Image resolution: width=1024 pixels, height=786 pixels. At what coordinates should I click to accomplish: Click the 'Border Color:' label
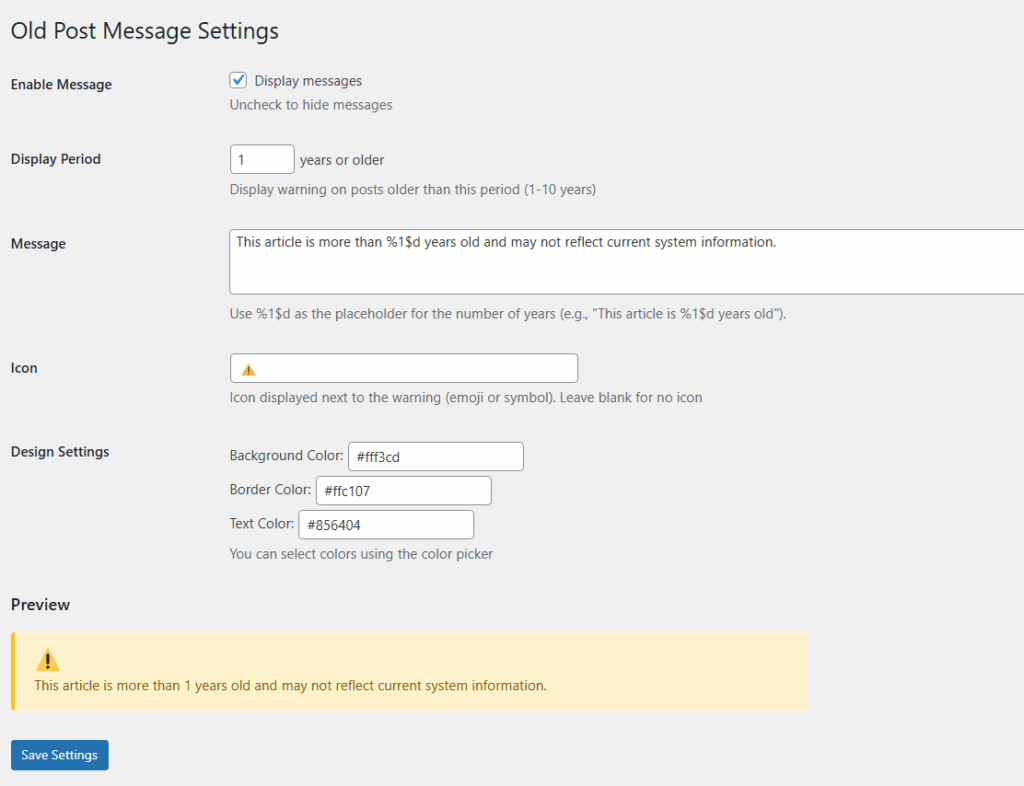click(x=270, y=490)
